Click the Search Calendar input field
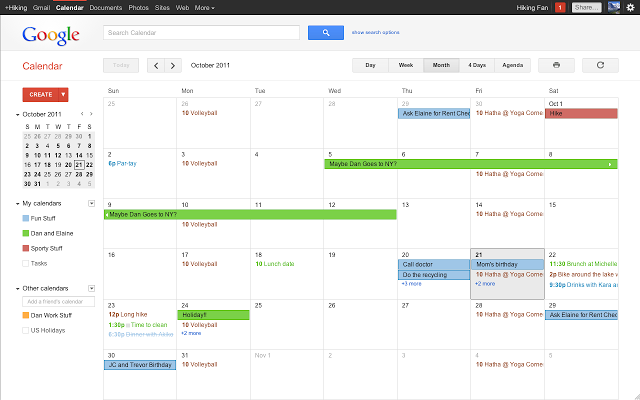 [201, 33]
